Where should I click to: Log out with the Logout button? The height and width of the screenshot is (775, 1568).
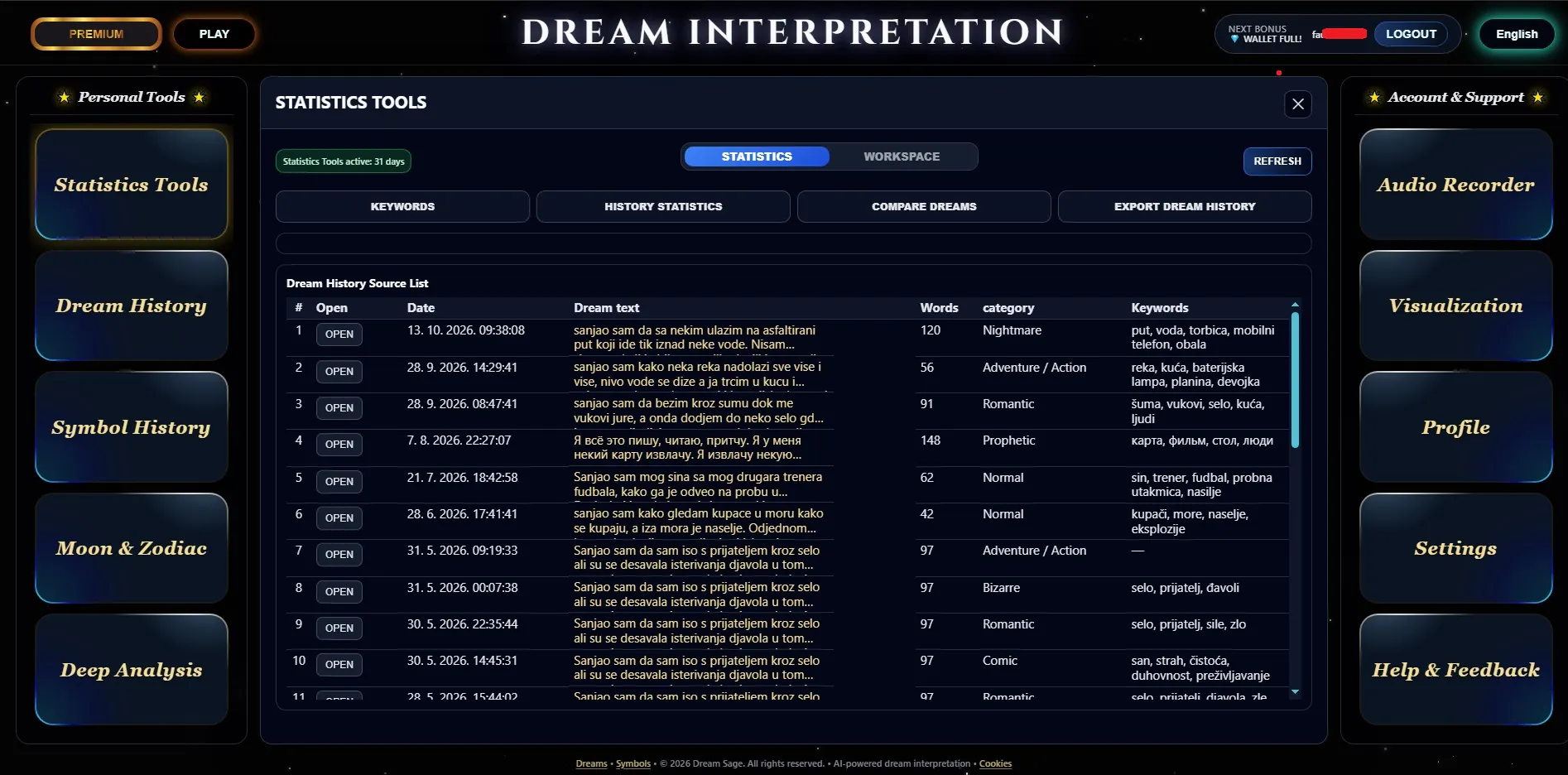pyautogui.click(x=1411, y=34)
